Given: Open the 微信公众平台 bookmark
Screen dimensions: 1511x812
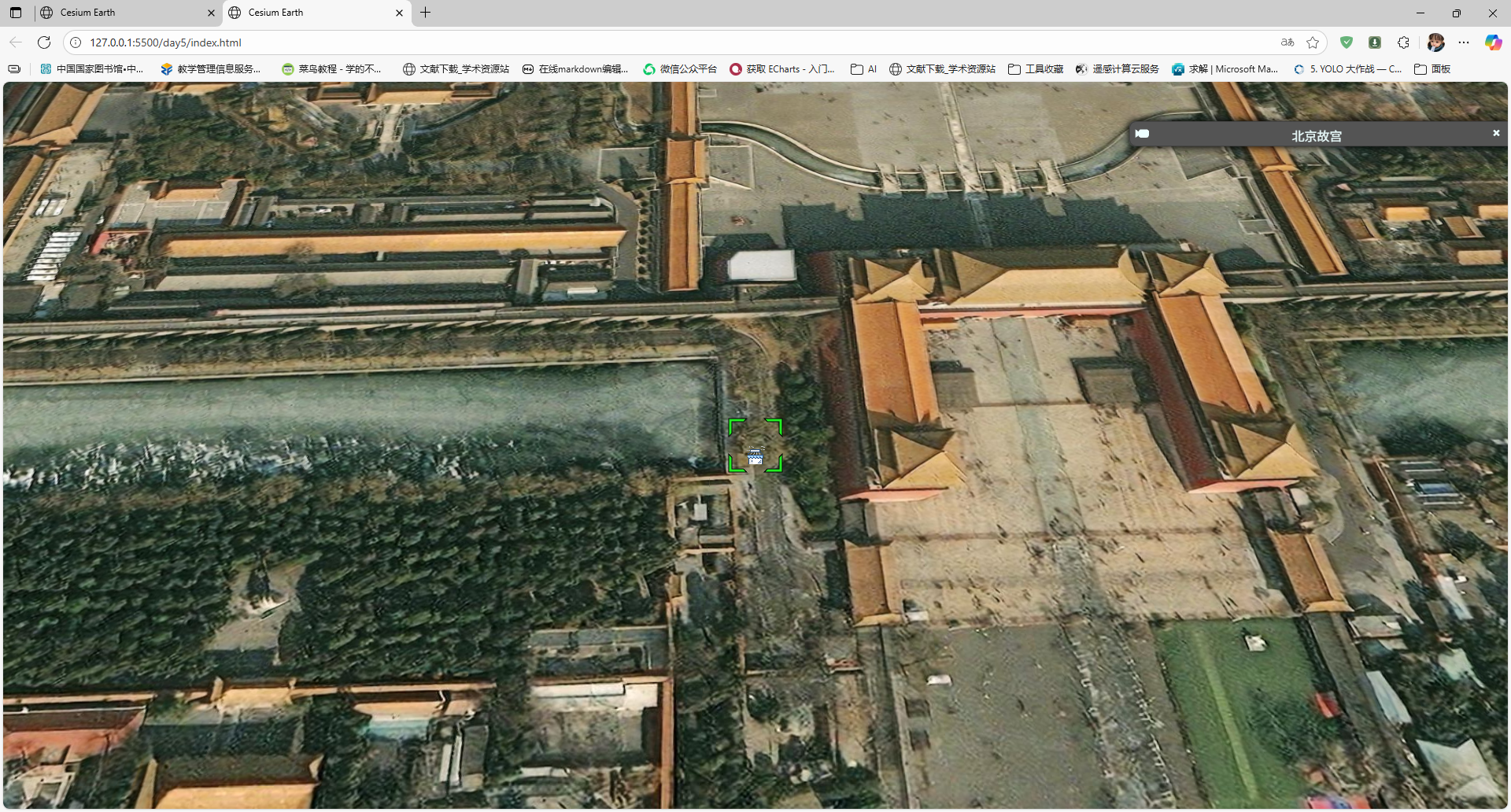Looking at the screenshot, I should (x=680, y=69).
